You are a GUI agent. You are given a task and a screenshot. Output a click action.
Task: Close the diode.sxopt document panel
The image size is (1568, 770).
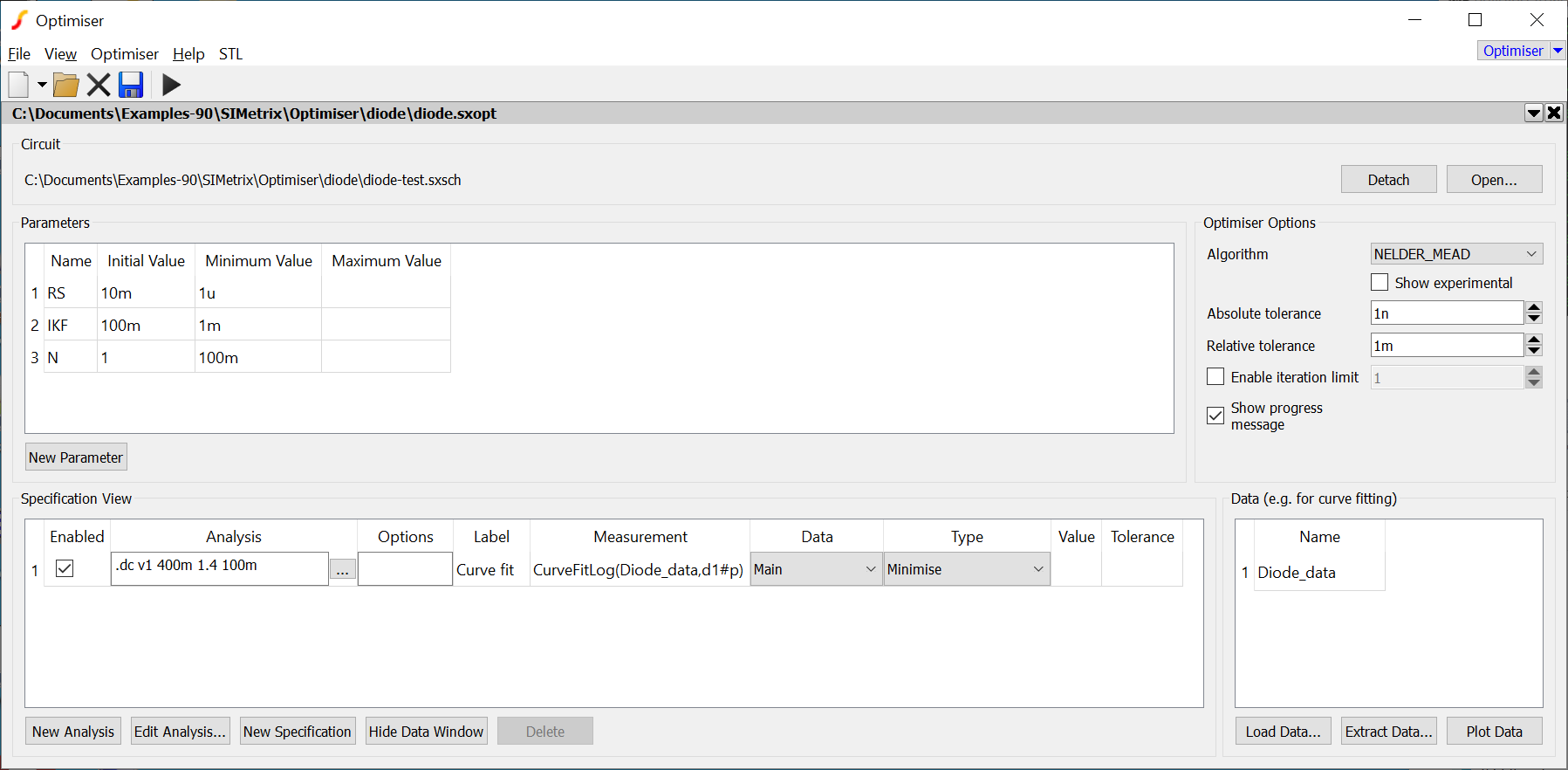1554,113
